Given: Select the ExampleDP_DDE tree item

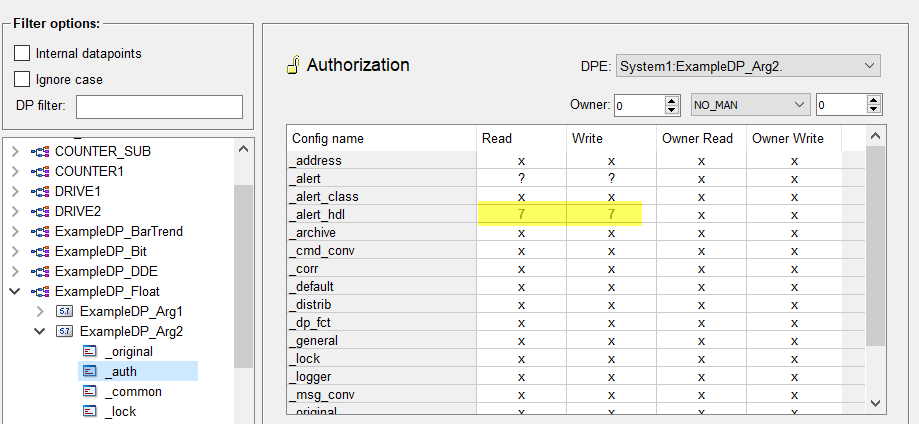Looking at the screenshot, I should point(106,271).
